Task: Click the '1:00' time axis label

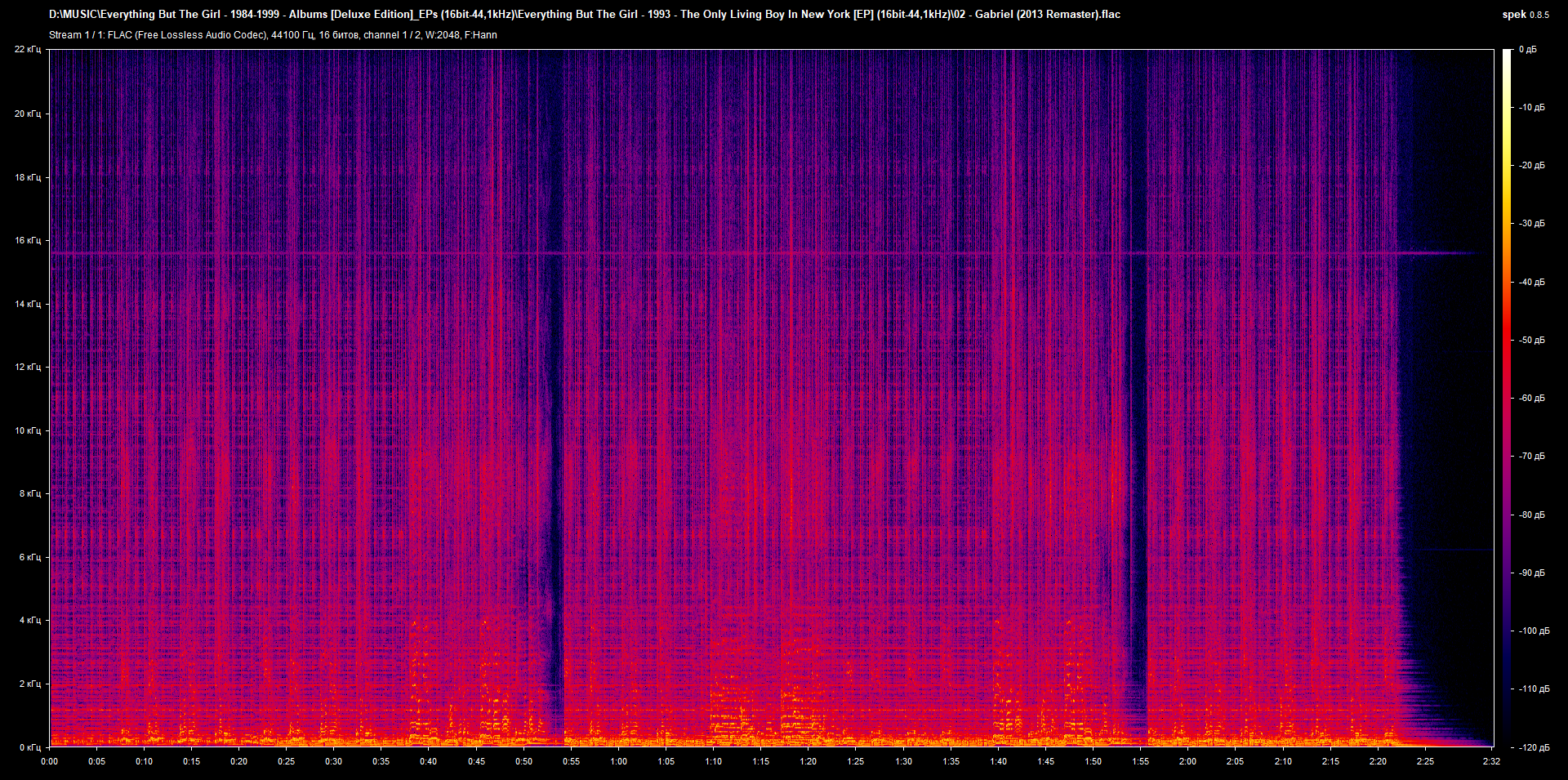Action: (x=619, y=761)
